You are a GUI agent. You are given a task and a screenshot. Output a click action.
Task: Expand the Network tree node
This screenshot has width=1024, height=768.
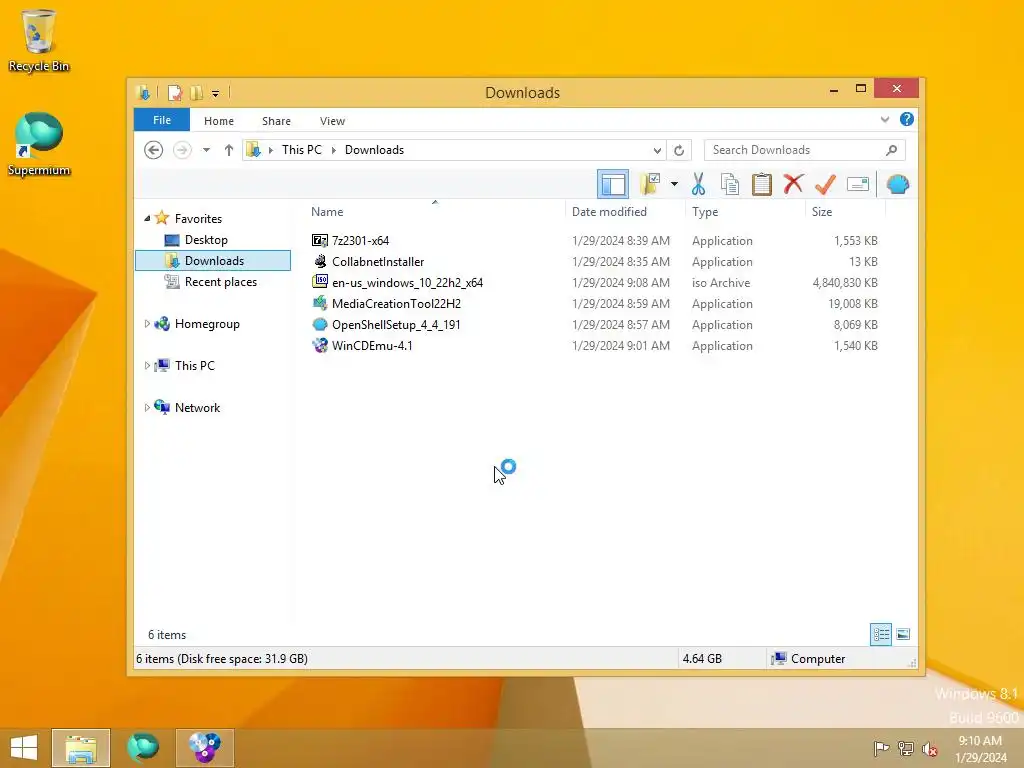pyautogui.click(x=147, y=408)
